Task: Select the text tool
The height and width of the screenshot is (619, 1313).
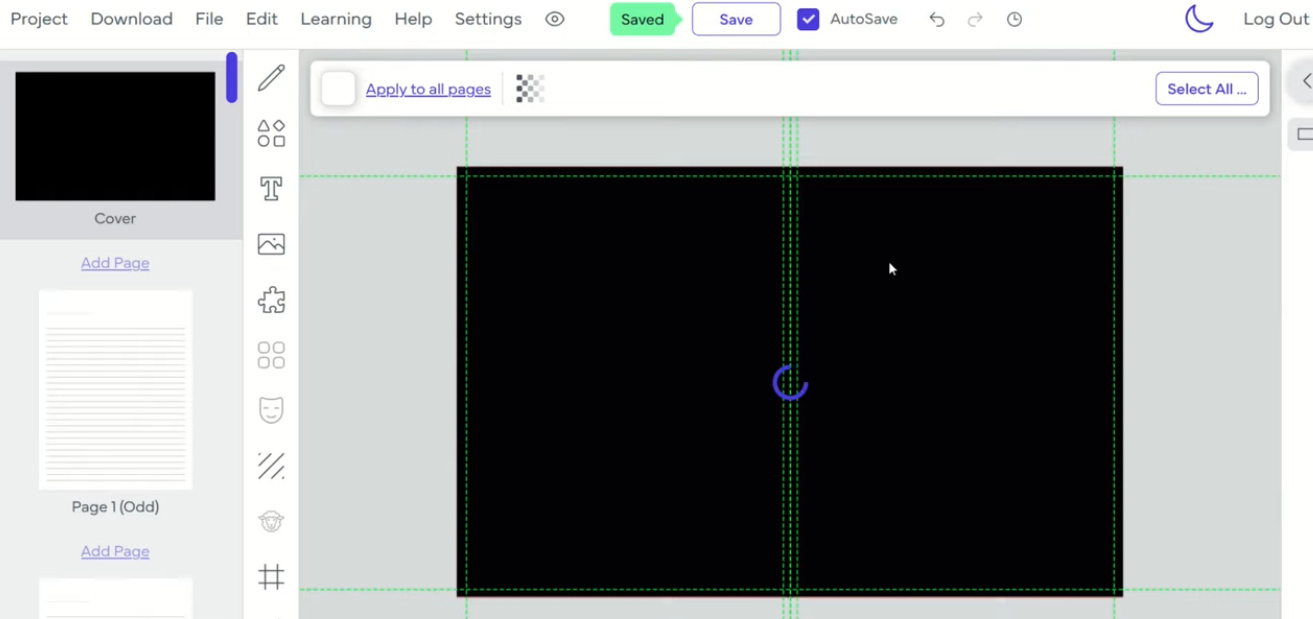Action: [x=271, y=189]
